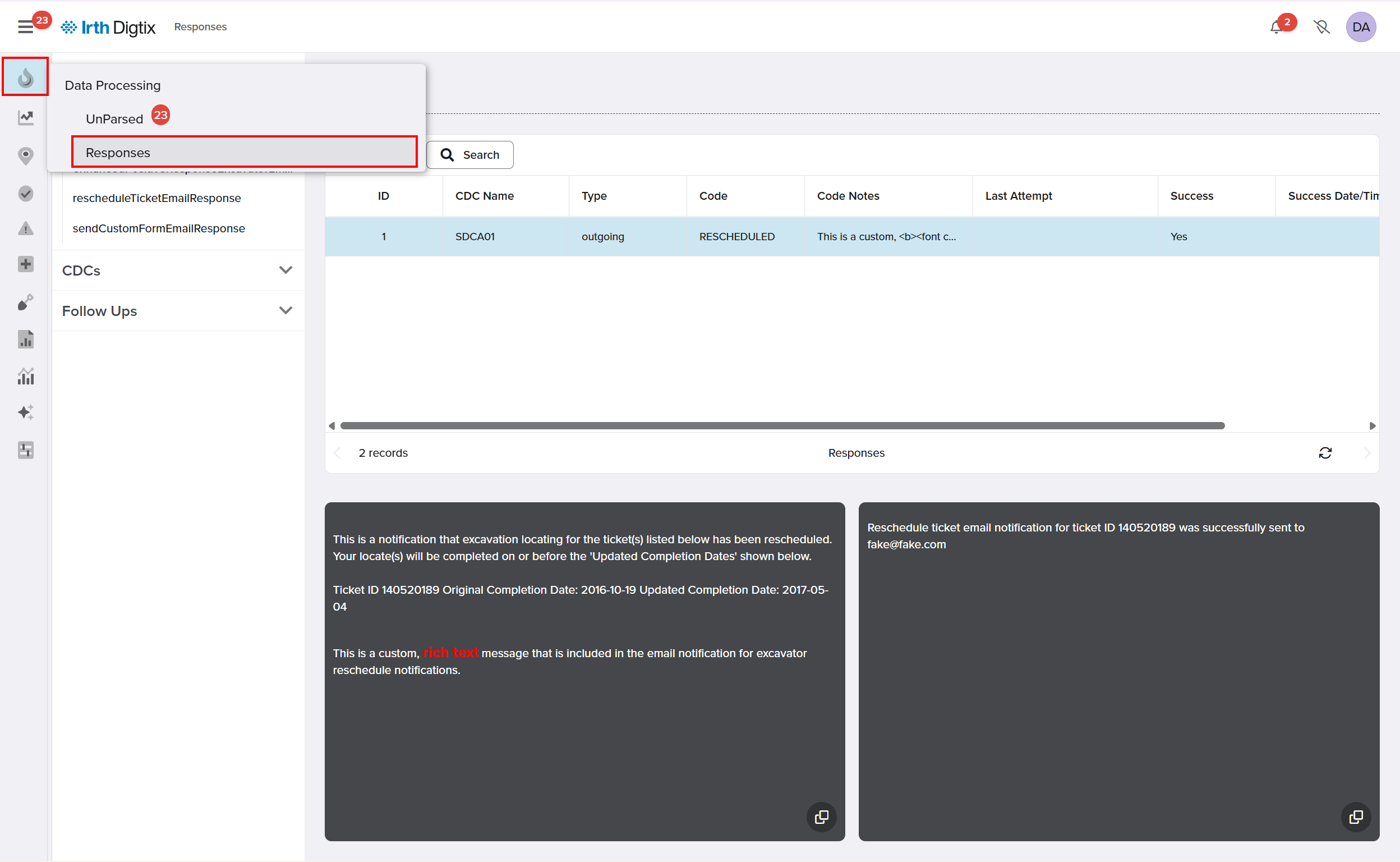Viewport: 1400px width, 862px height.
Task: Click the Search button
Action: pyautogui.click(x=470, y=155)
